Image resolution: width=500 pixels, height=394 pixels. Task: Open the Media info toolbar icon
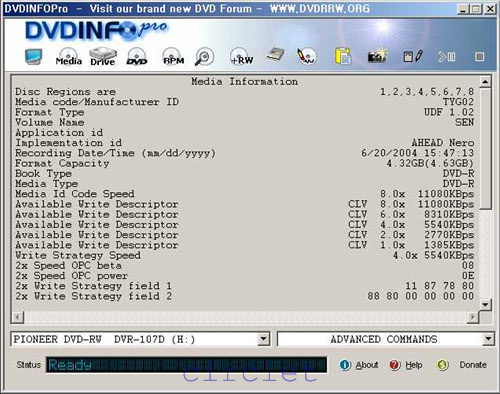(x=69, y=56)
